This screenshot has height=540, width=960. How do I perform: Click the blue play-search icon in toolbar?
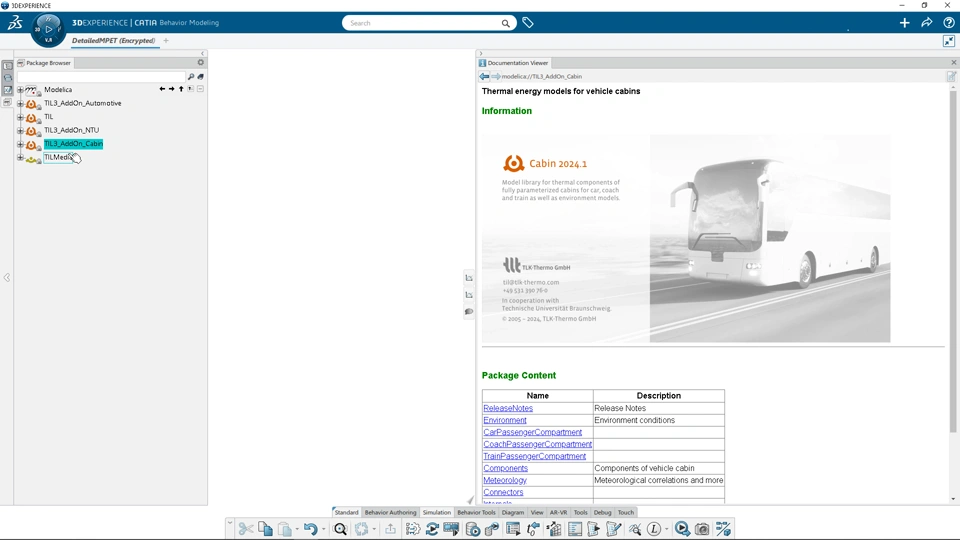[x=682, y=529]
